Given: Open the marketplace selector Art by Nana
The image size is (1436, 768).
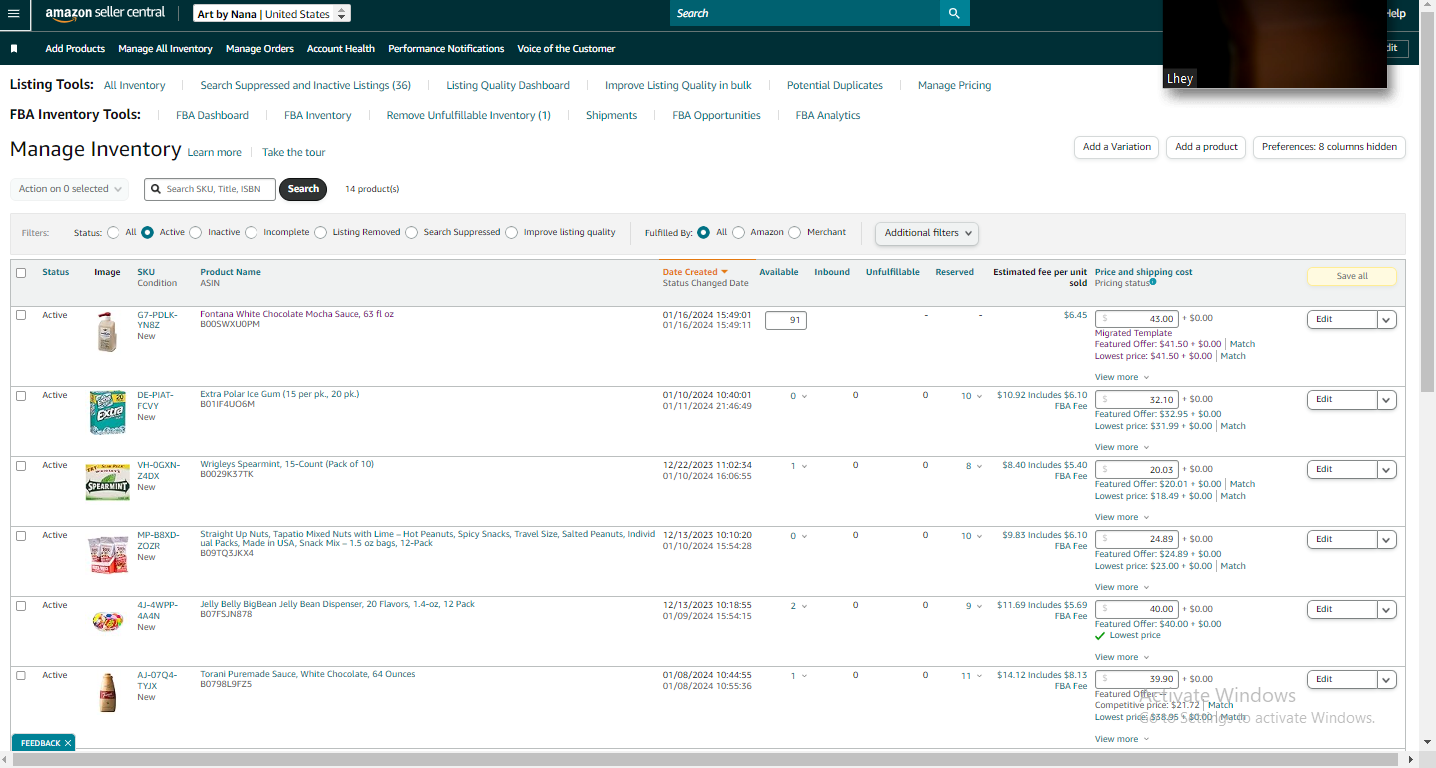Looking at the screenshot, I should click(272, 14).
